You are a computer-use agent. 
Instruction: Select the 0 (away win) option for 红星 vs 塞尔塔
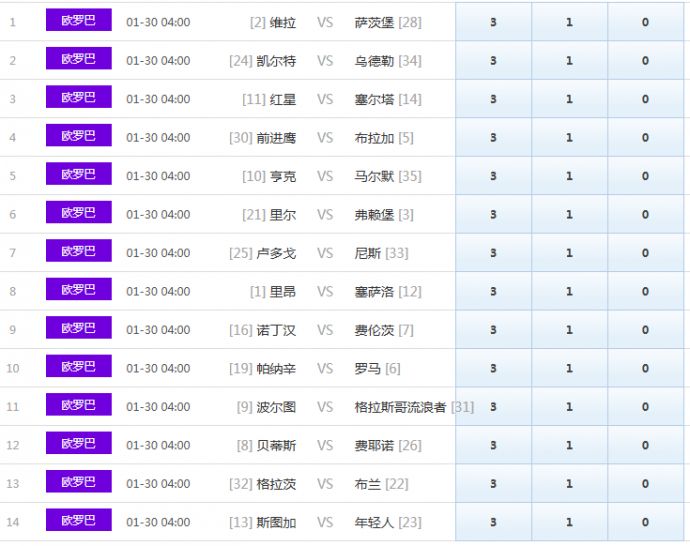point(645,99)
